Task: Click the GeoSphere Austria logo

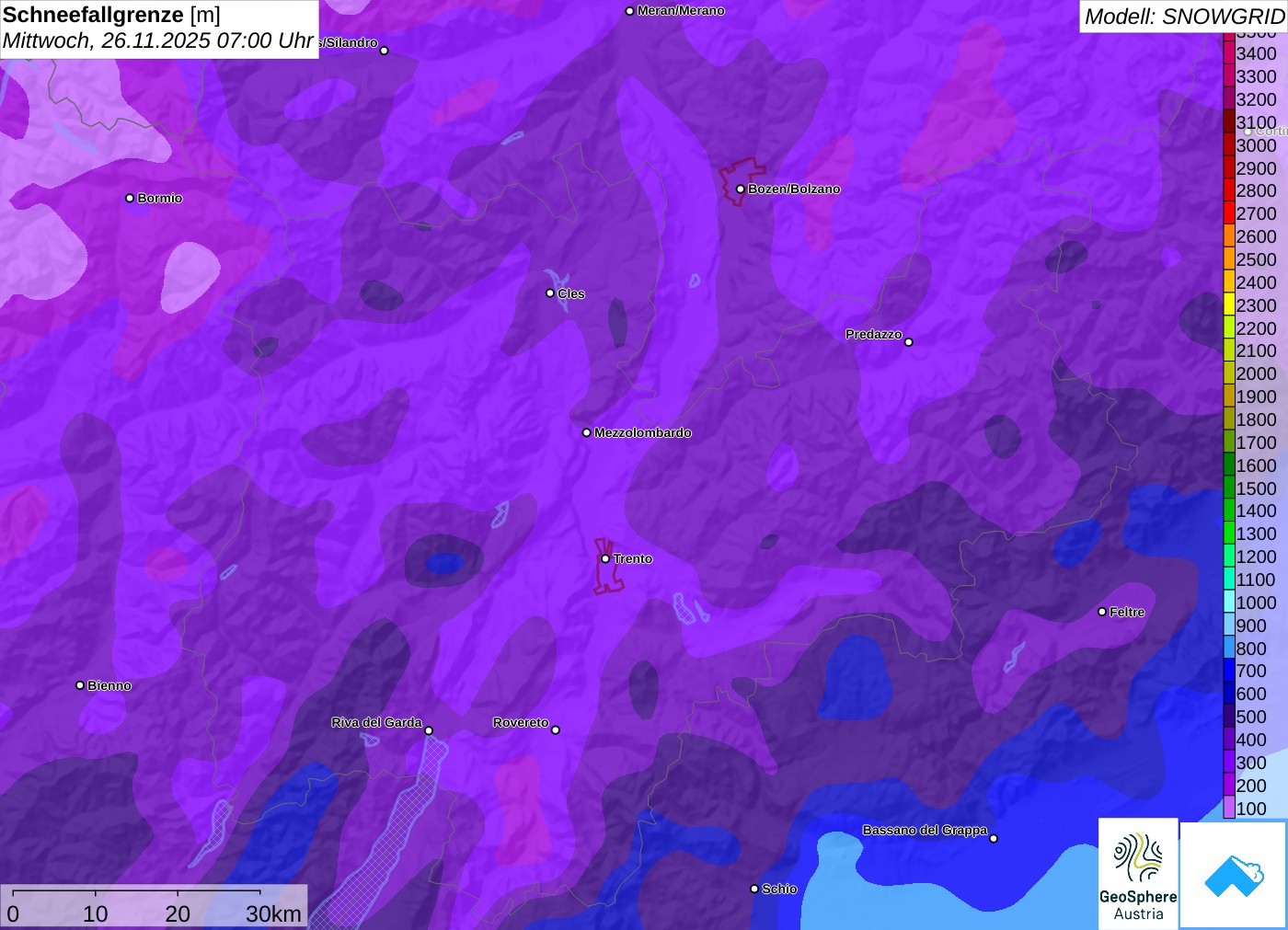Action: coord(1138,873)
